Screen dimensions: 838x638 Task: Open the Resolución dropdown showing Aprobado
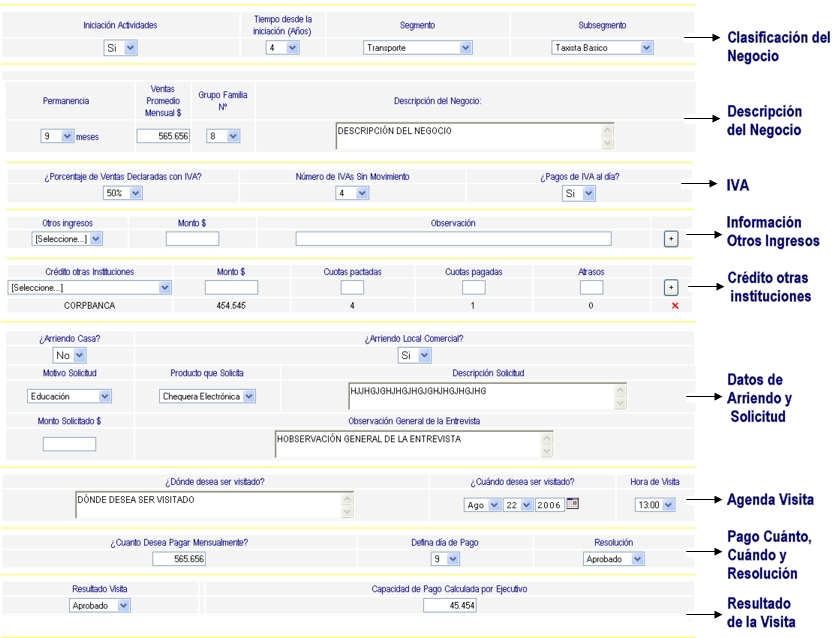click(x=611, y=559)
